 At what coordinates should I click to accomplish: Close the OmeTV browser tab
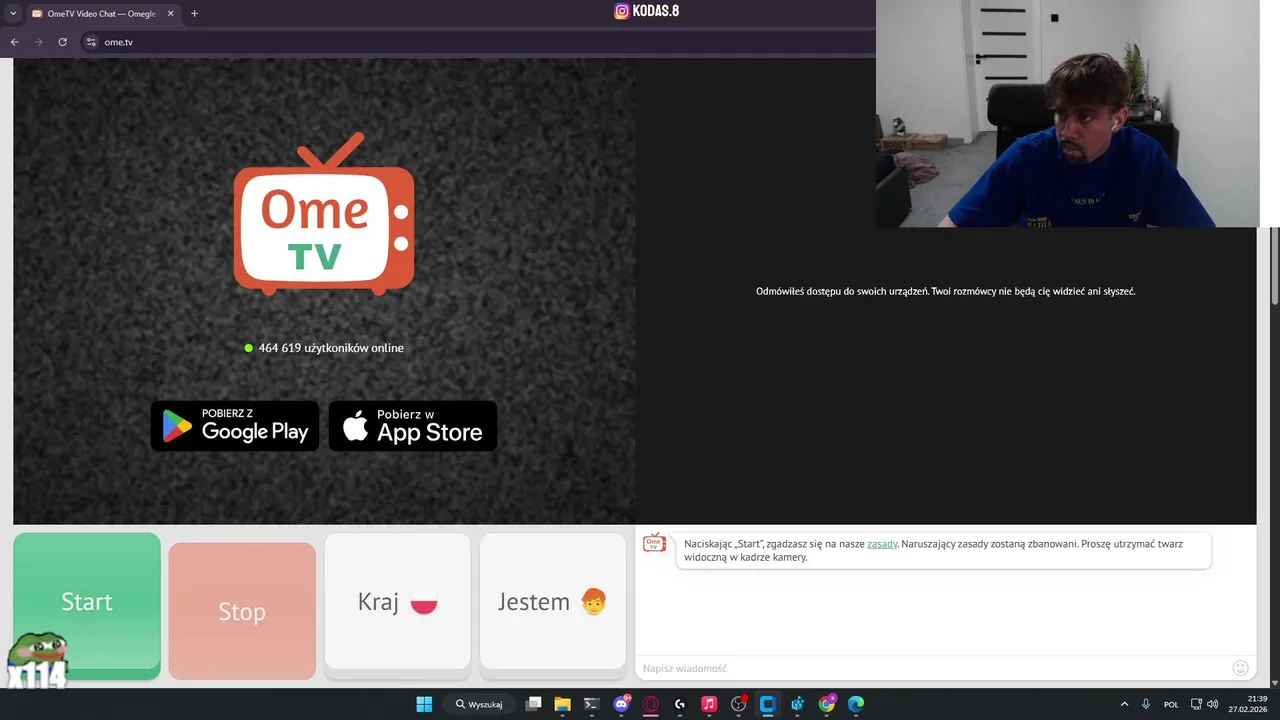[170, 14]
